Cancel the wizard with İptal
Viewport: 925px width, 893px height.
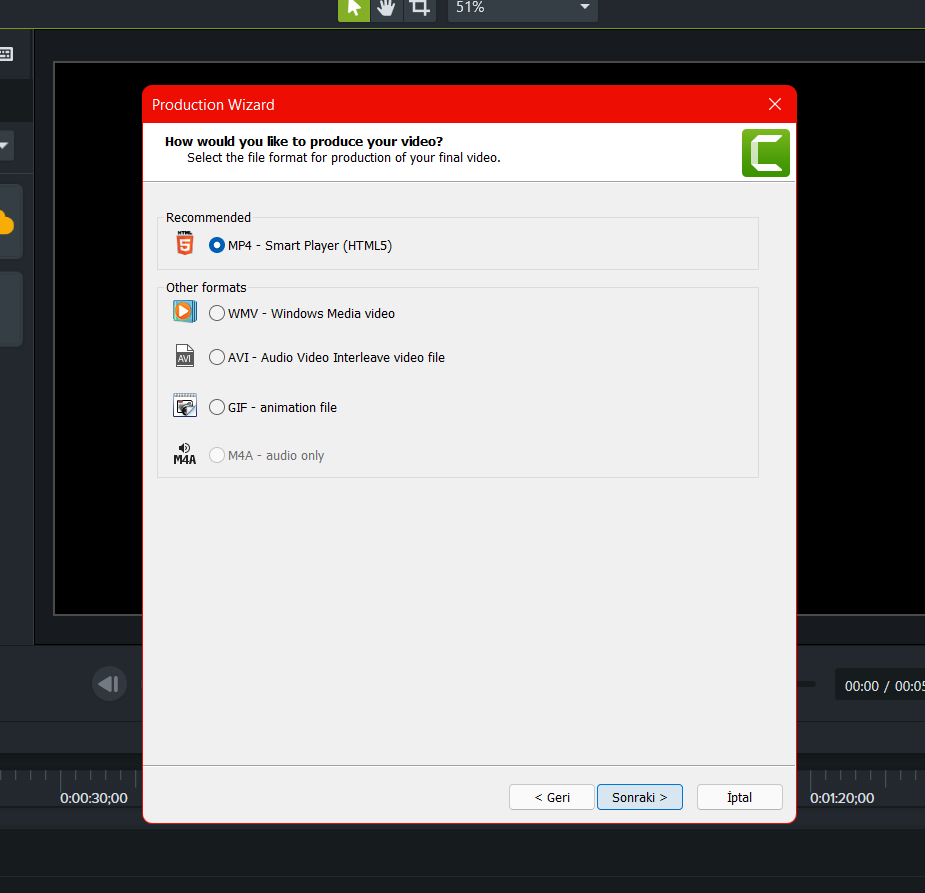pos(740,797)
